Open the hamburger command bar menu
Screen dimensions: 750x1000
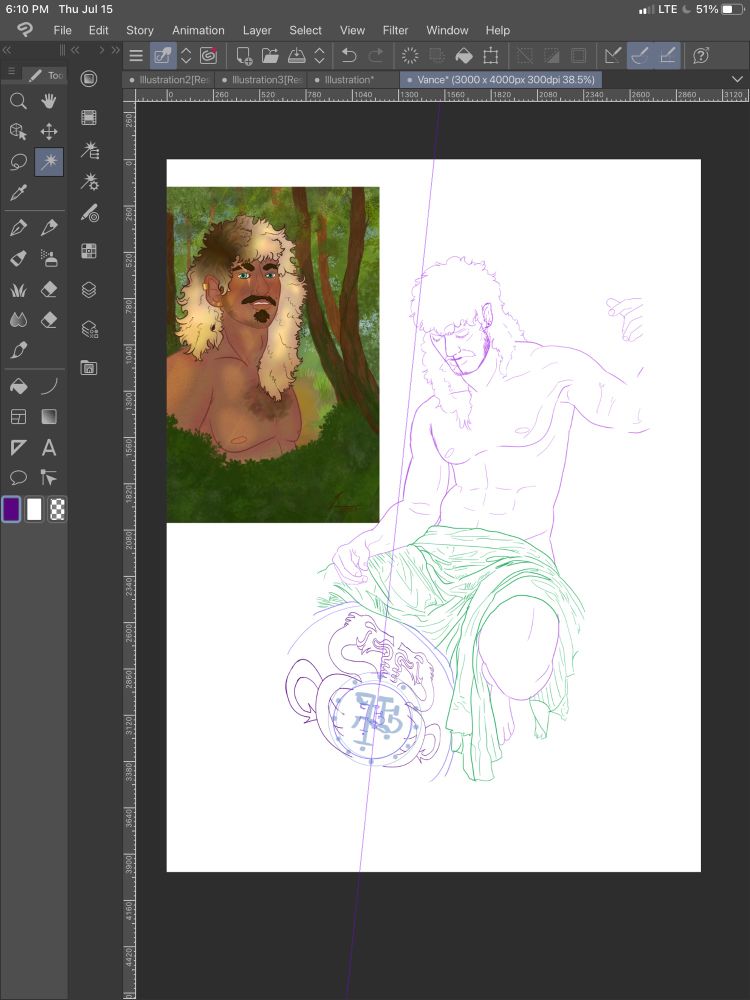pyautogui.click(x=136, y=55)
